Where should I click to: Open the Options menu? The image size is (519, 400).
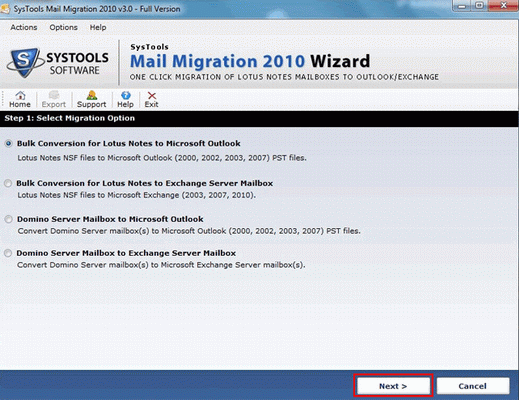coord(63,27)
